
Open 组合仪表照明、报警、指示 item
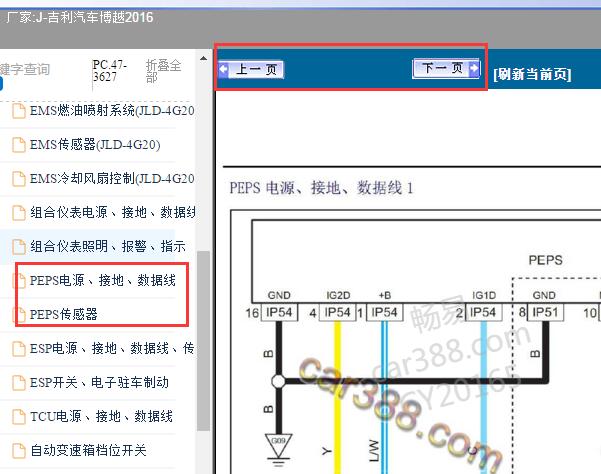click(x=108, y=246)
